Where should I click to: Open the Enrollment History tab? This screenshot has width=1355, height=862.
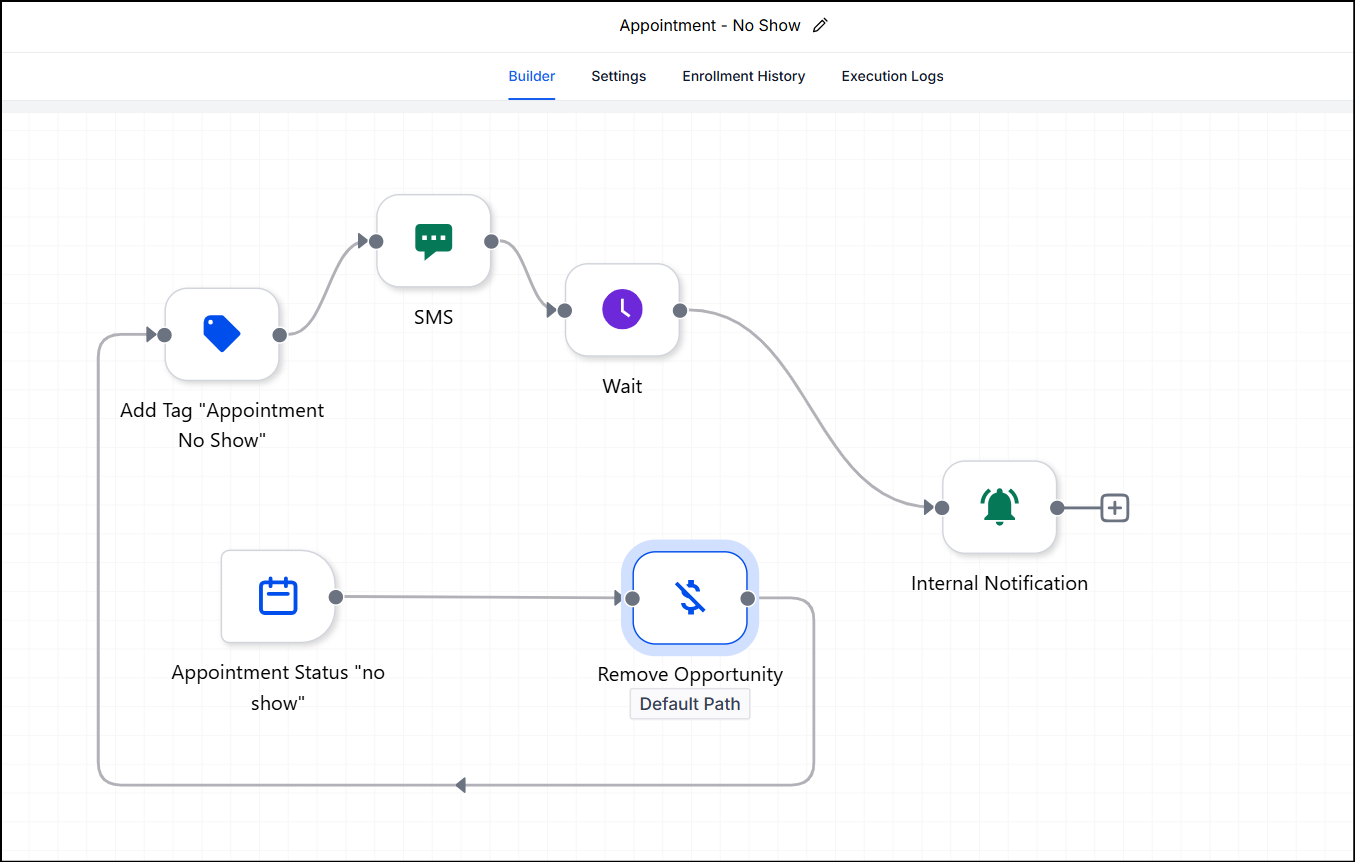pos(744,76)
